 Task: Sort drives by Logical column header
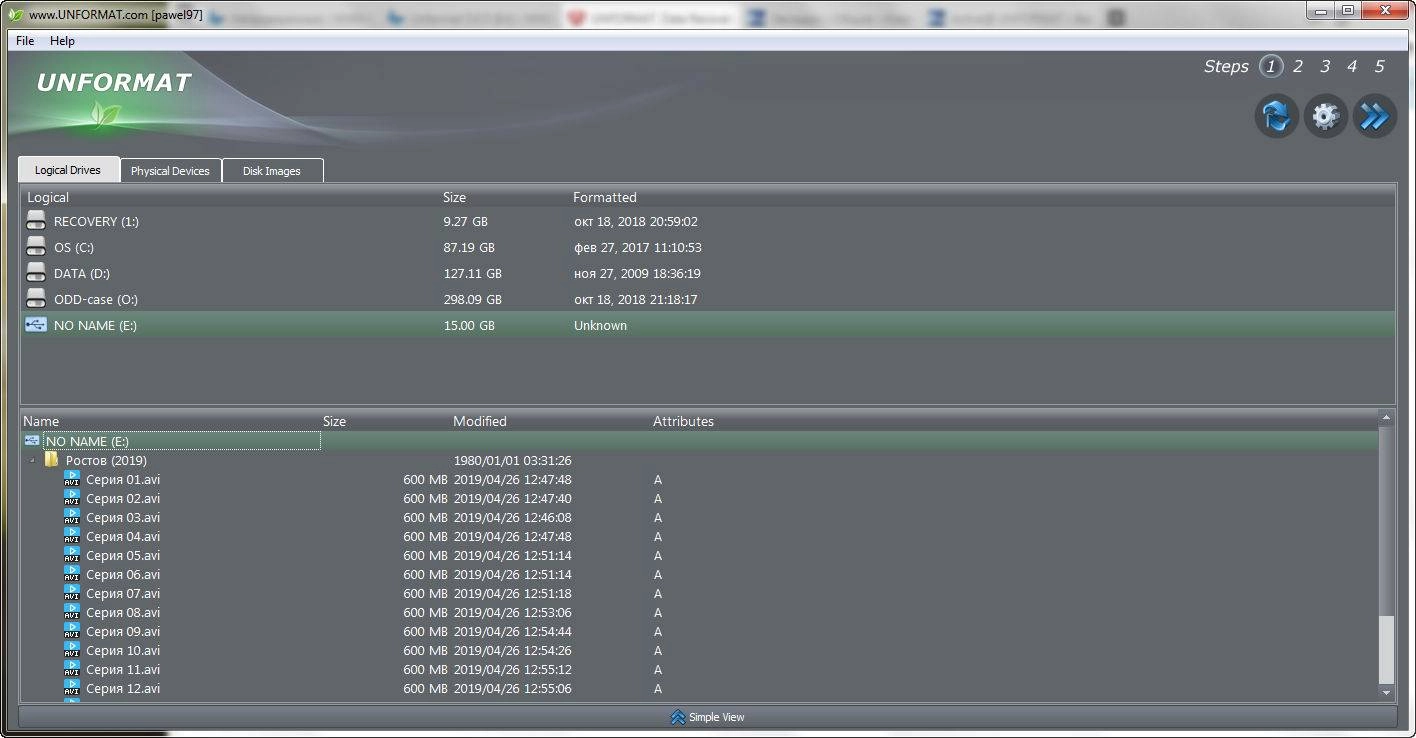click(48, 197)
